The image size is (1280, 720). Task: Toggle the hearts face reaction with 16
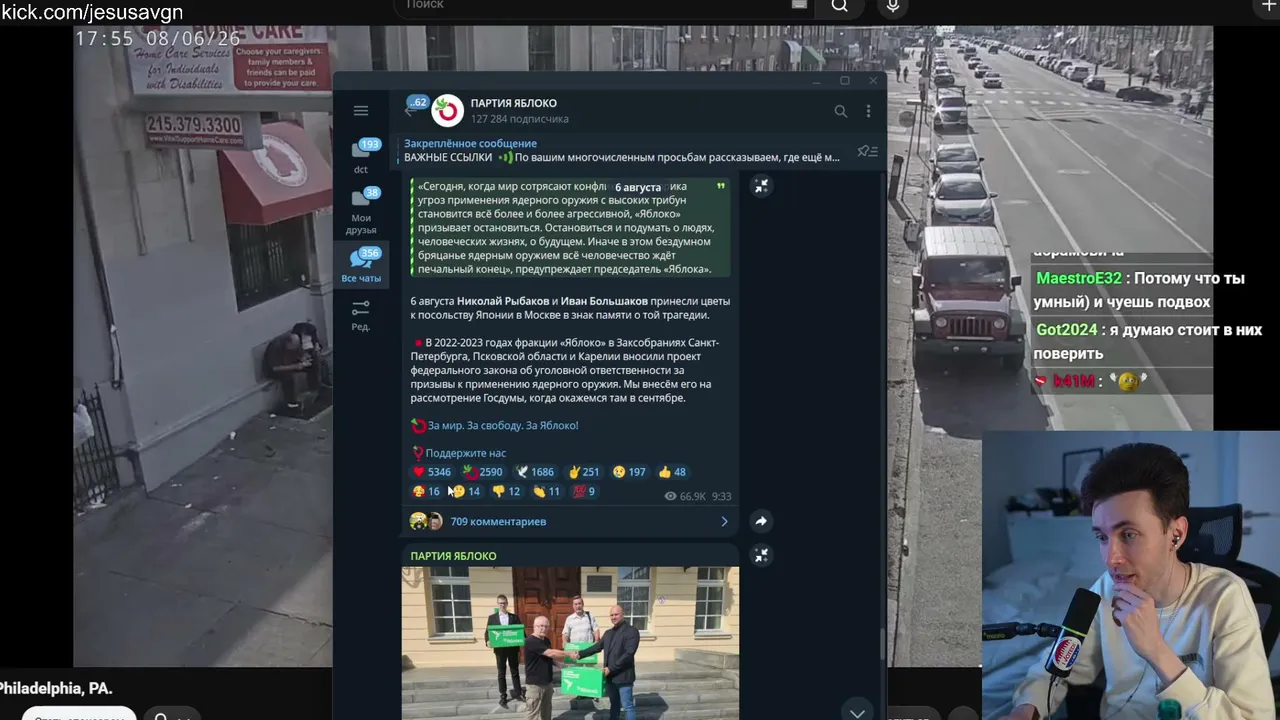(427, 492)
